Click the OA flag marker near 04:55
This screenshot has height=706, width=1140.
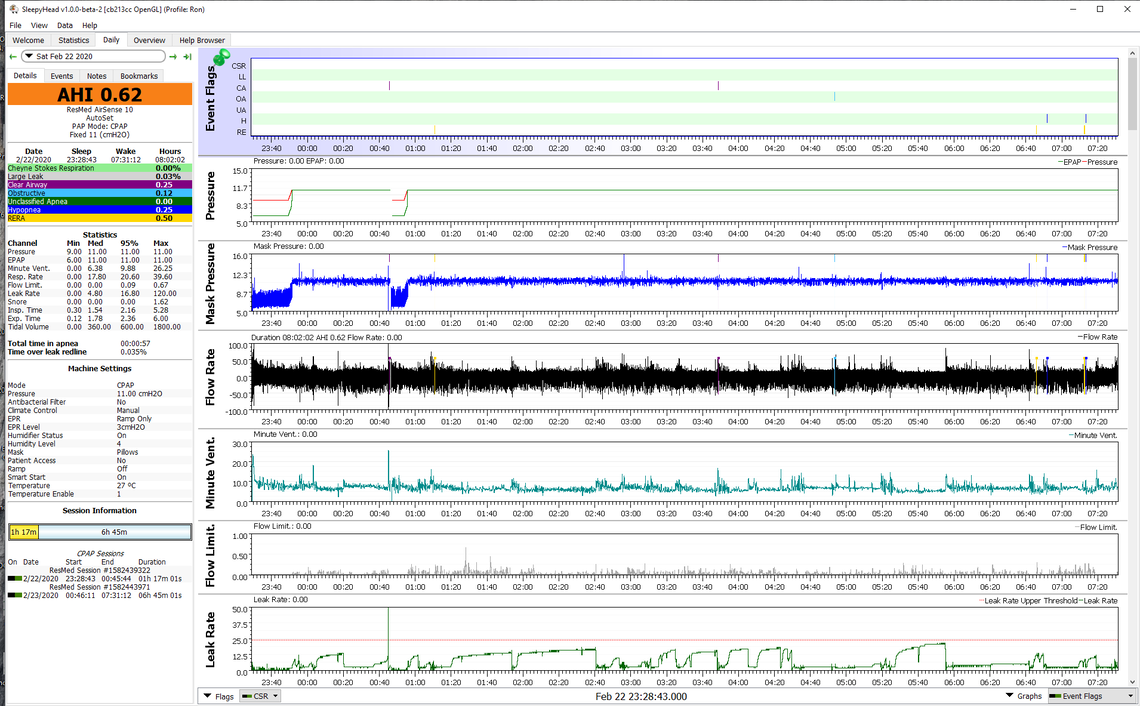[834, 97]
